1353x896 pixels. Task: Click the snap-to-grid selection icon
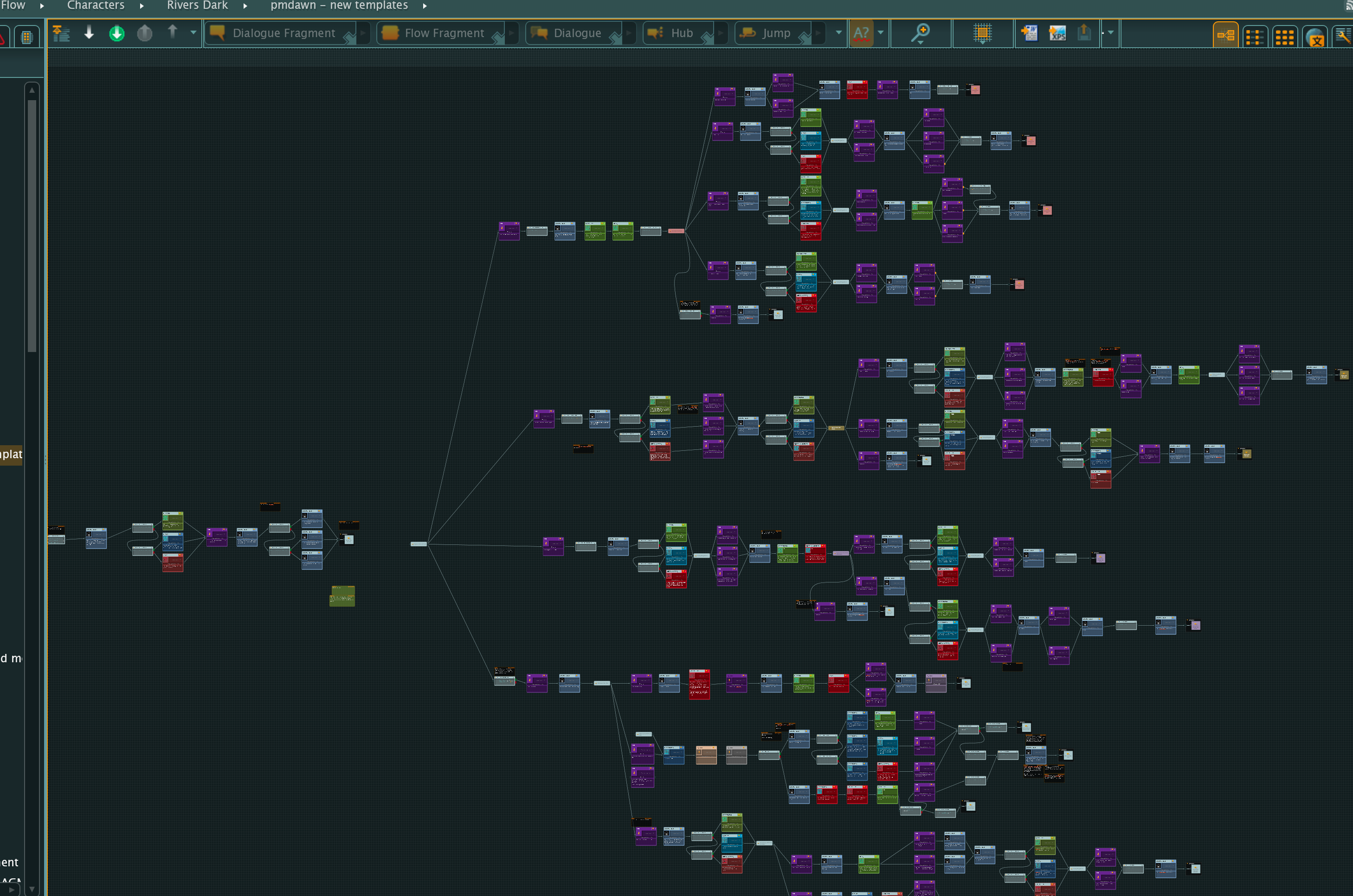click(x=982, y=33)
